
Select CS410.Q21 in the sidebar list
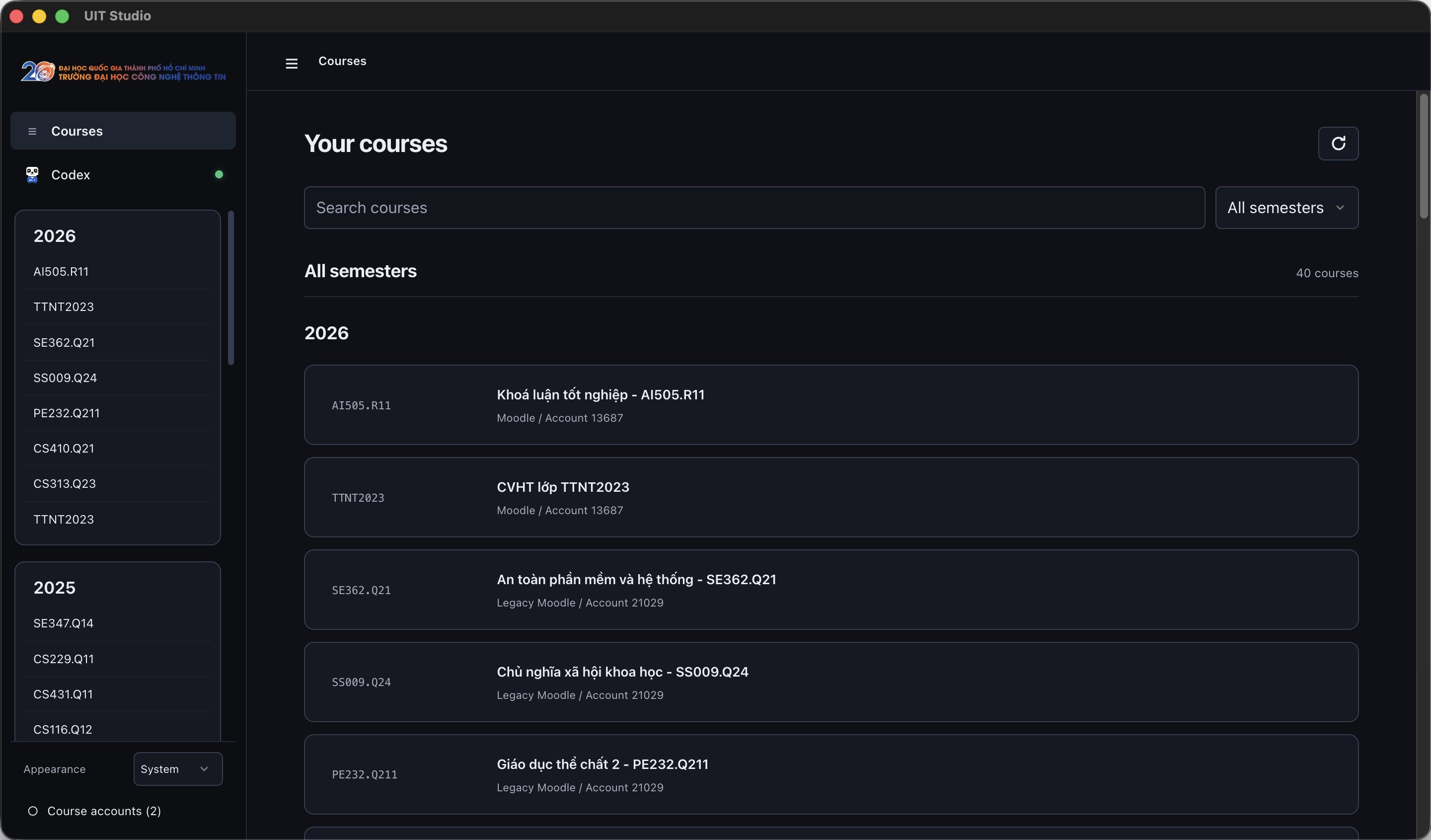(x=118, y=448)
